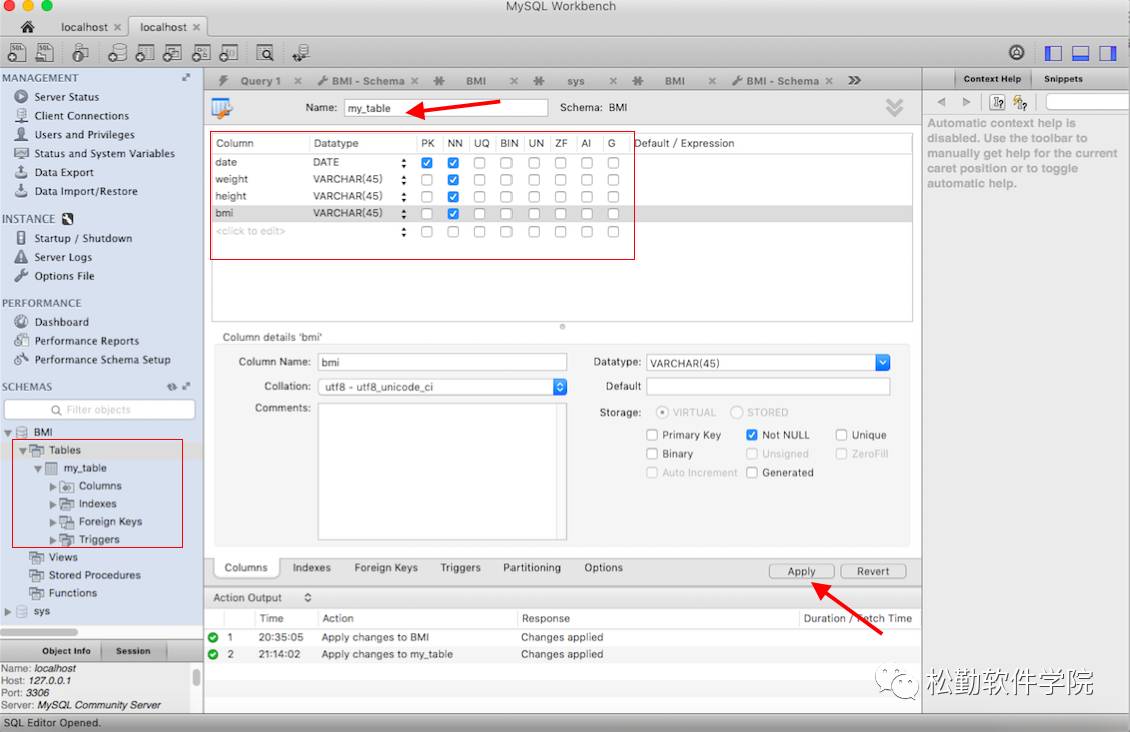
Task: Click the table editor icon beside Name
Action: (222, 108)
